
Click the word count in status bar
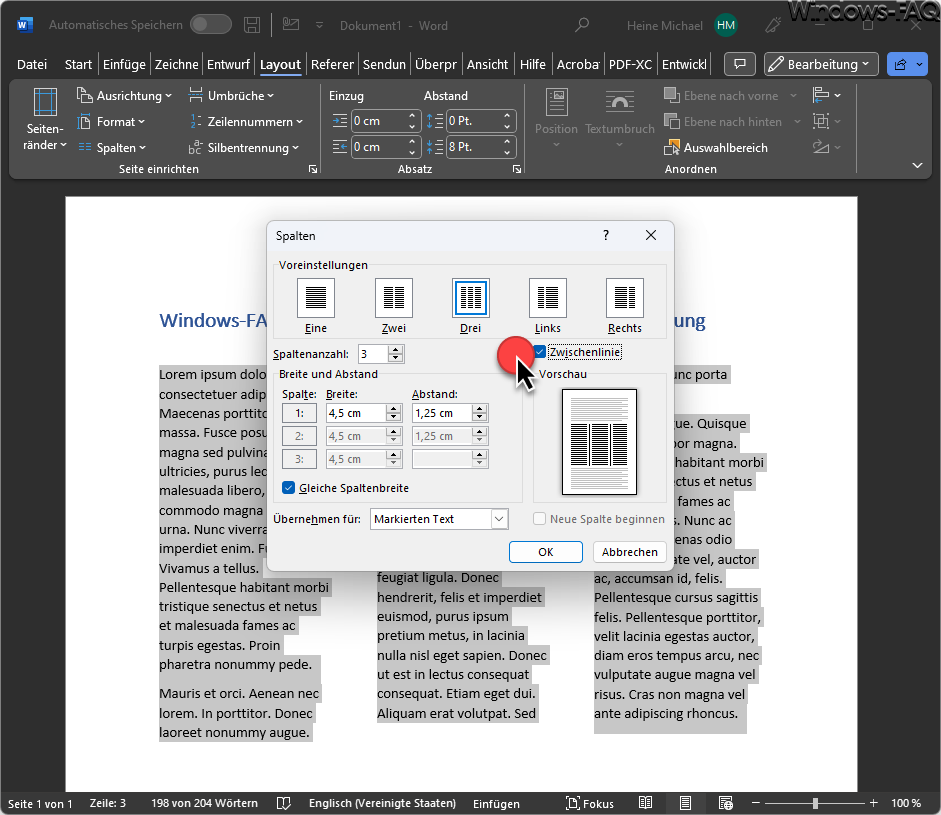click(x=204, y=803)
